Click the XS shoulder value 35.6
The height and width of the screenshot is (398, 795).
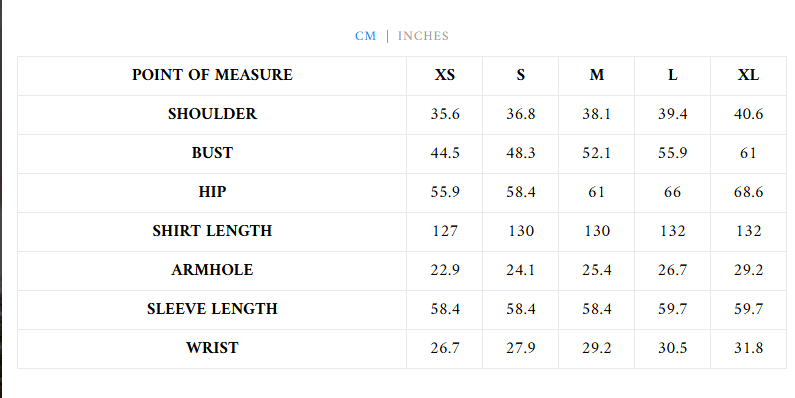pos(445,114)
